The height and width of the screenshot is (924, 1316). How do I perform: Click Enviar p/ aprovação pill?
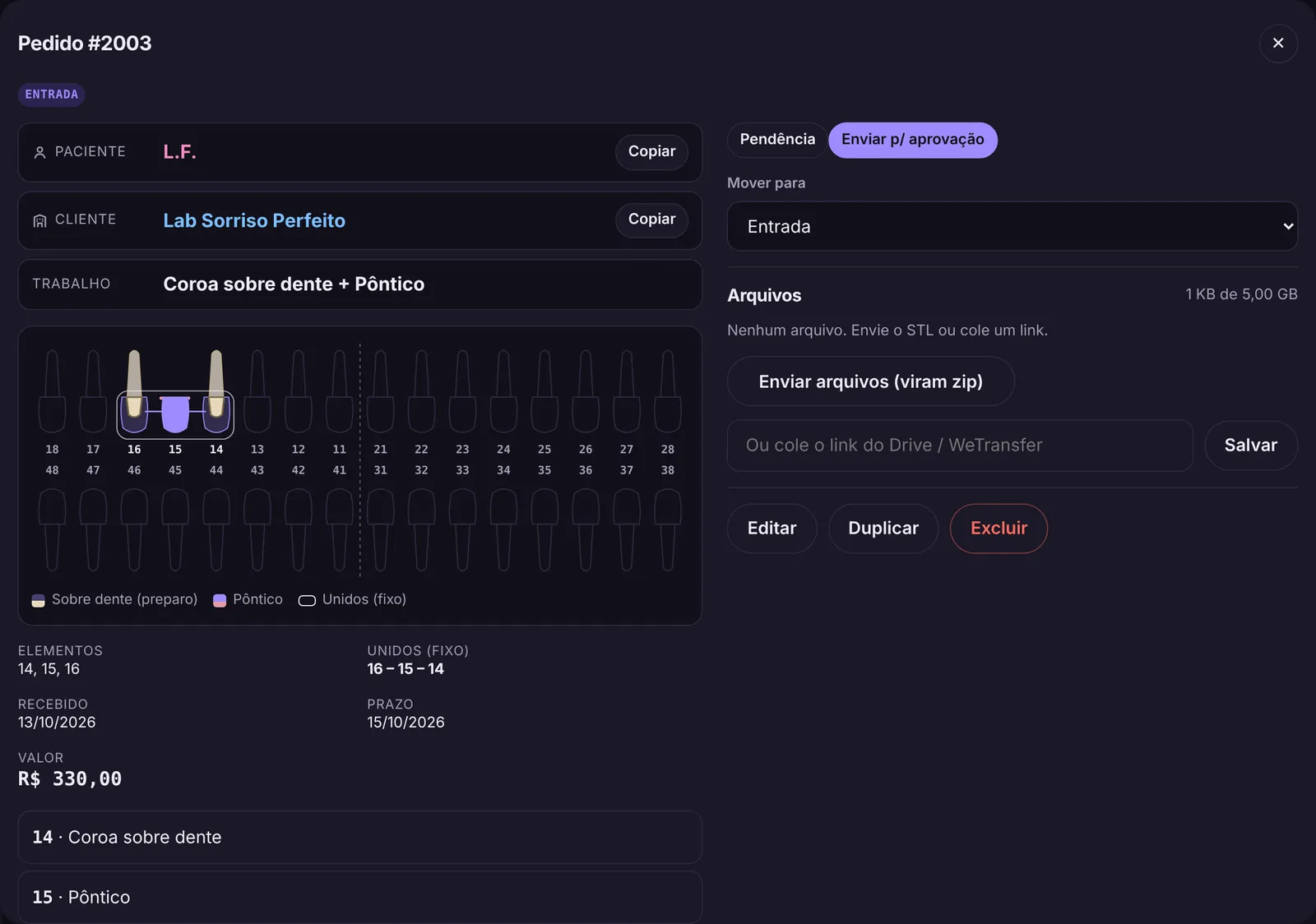tap(913, 140)
